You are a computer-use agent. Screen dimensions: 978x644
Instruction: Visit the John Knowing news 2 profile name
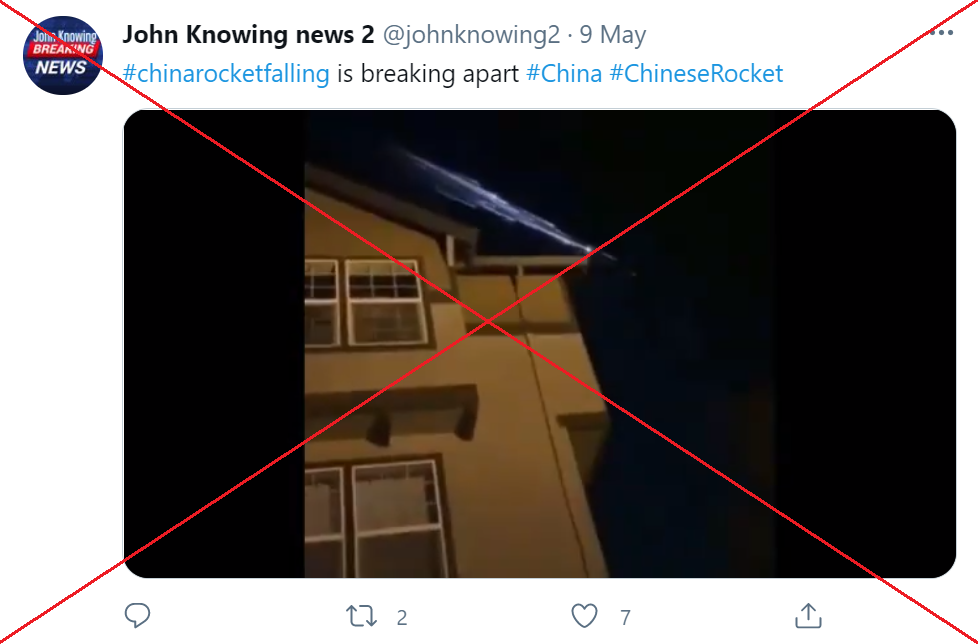[248, 35]
